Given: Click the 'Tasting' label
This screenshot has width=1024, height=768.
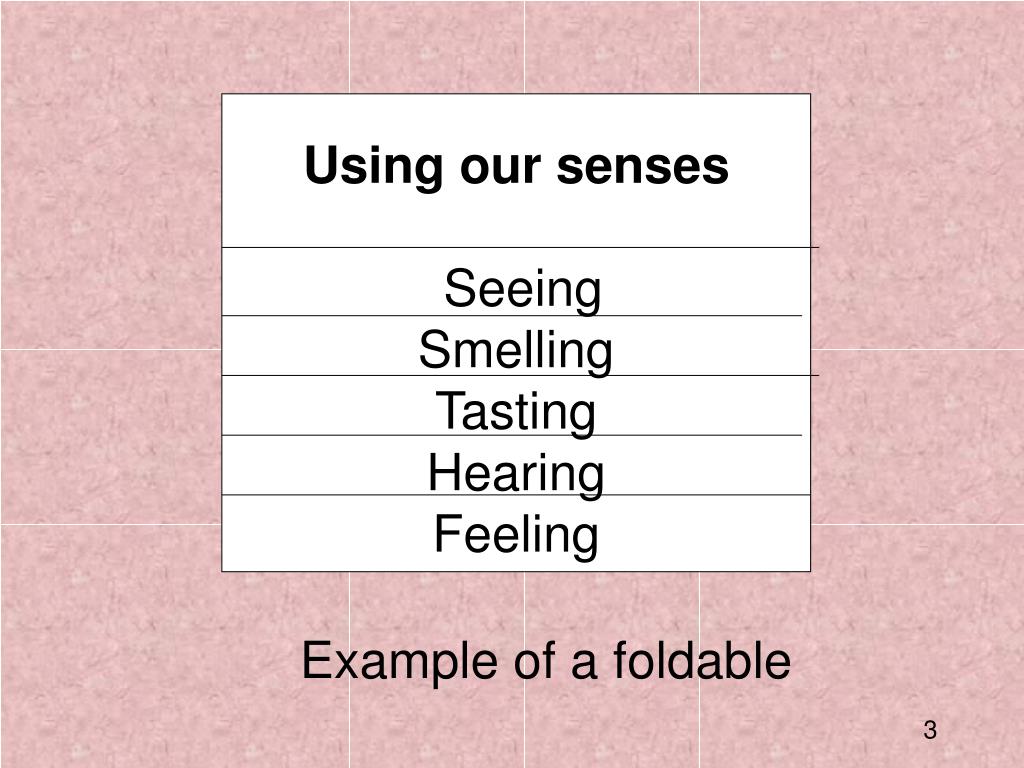Looking at the screenshot, I should tap(515, 411).
